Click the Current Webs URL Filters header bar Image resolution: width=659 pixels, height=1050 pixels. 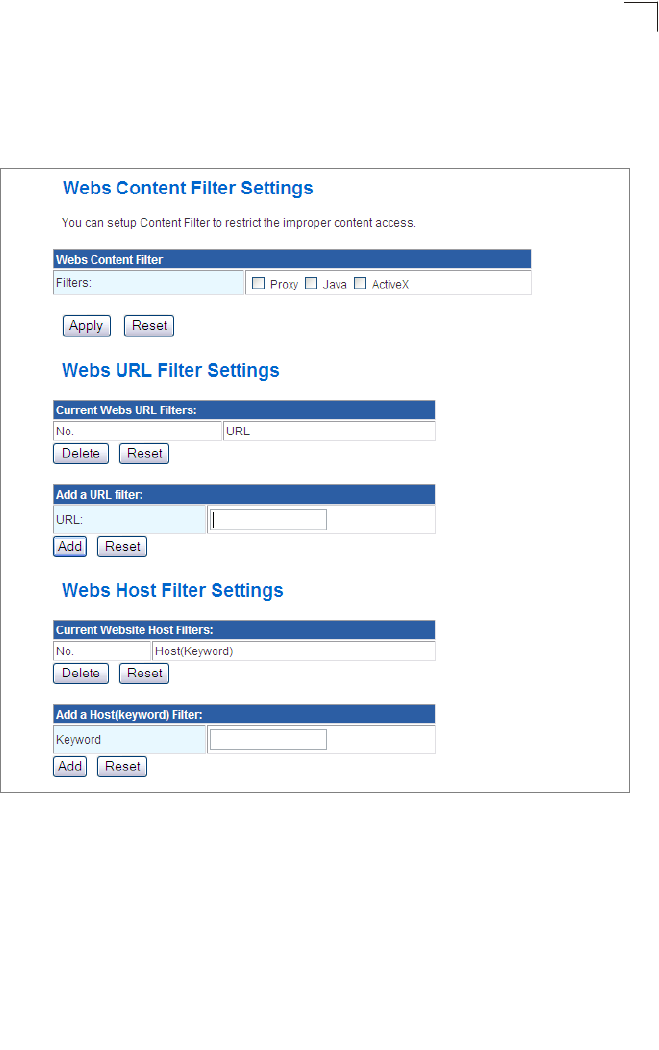click(x=244, y=410)
